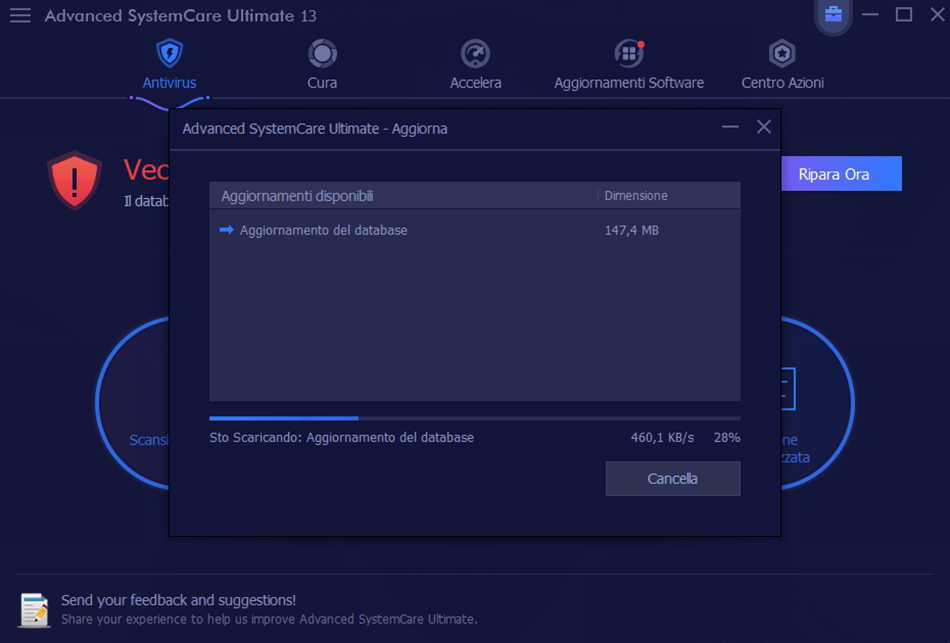
Task: Click the download progress bar
Action: 474,418
